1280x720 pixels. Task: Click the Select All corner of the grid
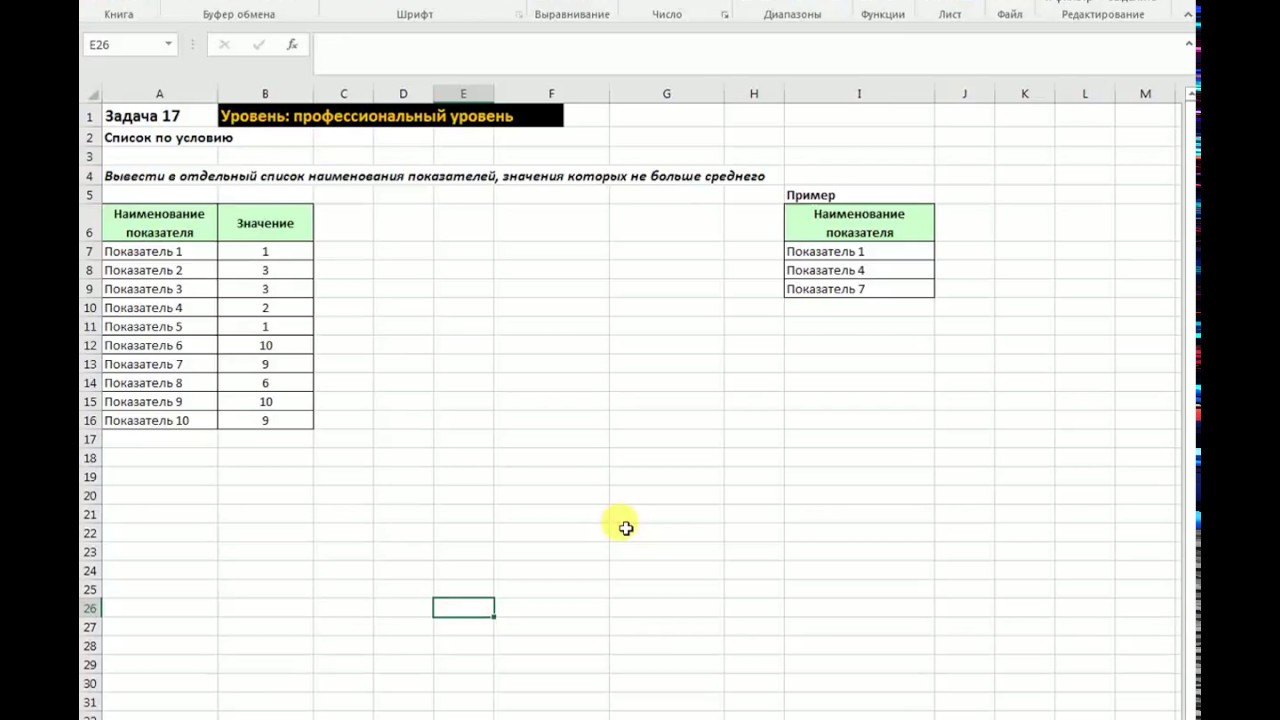[x=91, y=94]
